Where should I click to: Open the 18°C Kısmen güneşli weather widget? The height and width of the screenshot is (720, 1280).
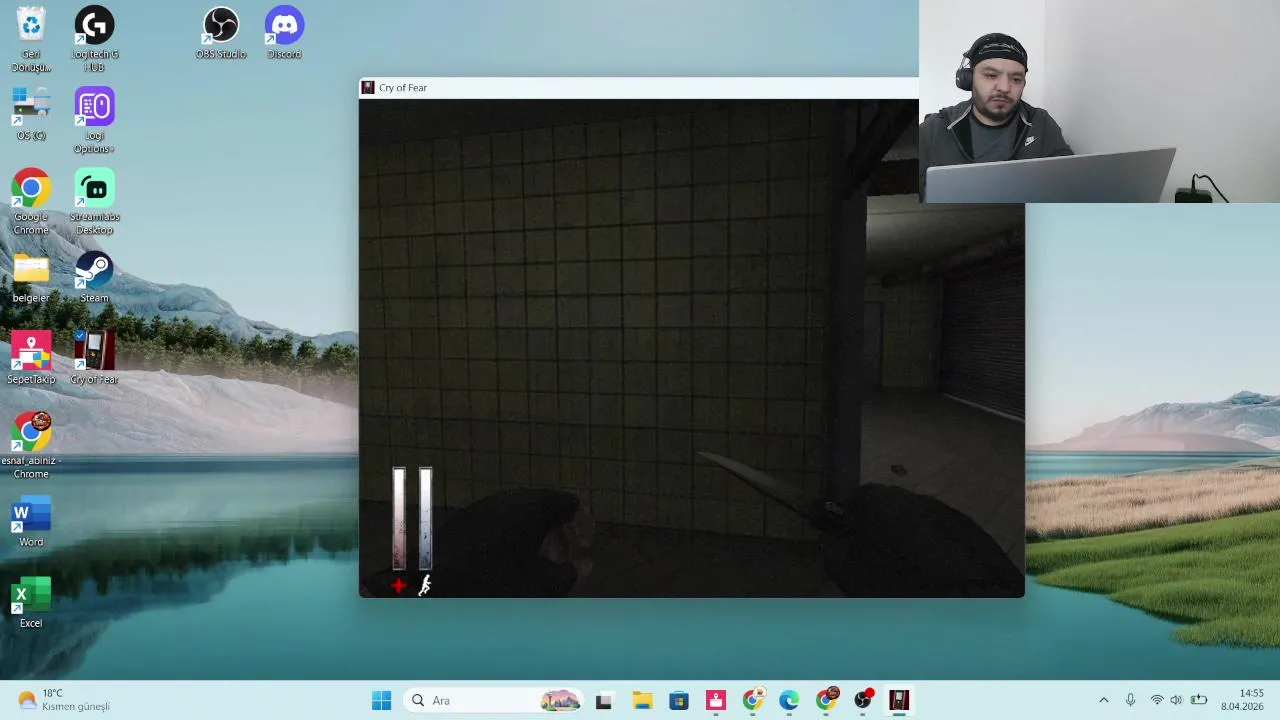point(64,700)
